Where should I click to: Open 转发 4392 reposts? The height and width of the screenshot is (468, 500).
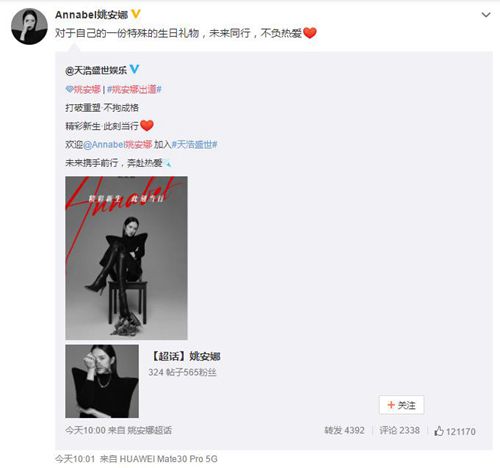click(x=344, y=430)
